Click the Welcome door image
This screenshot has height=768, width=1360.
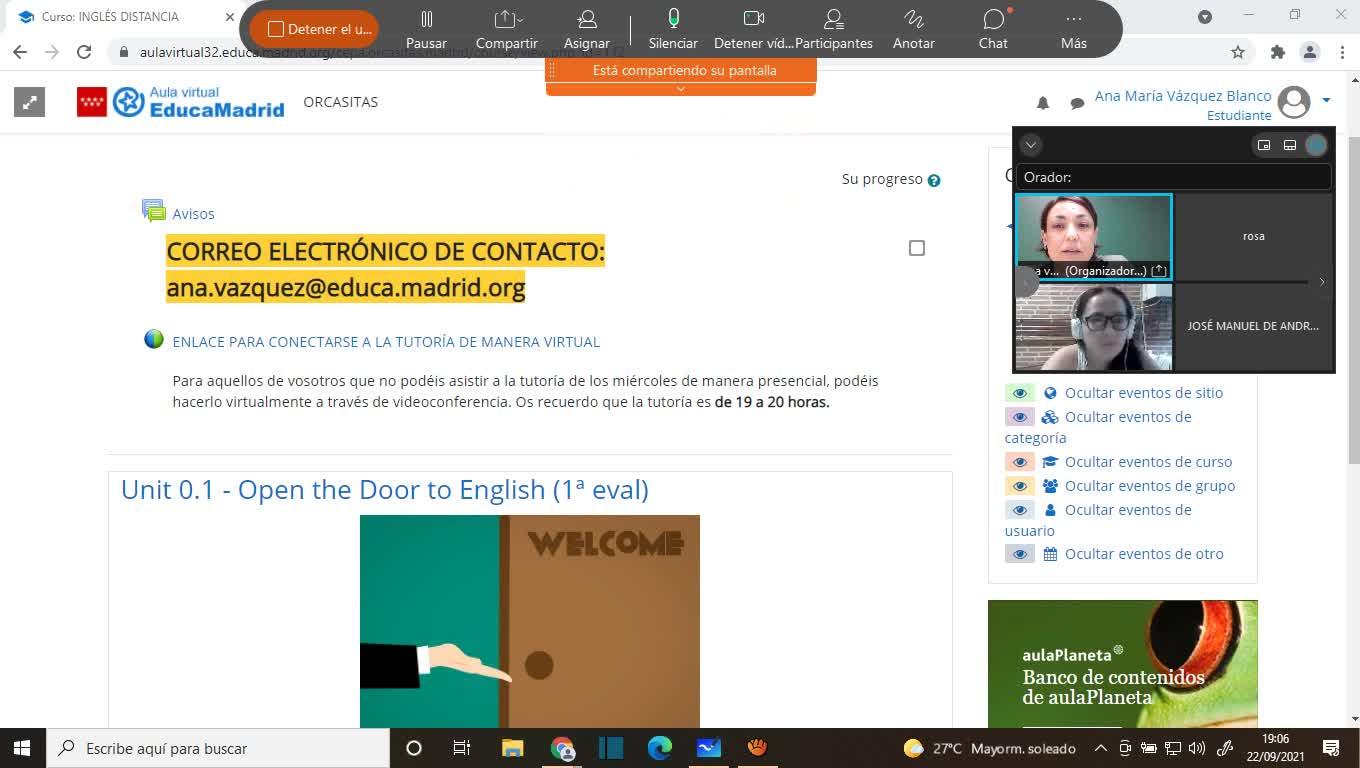tap(530, 621)
